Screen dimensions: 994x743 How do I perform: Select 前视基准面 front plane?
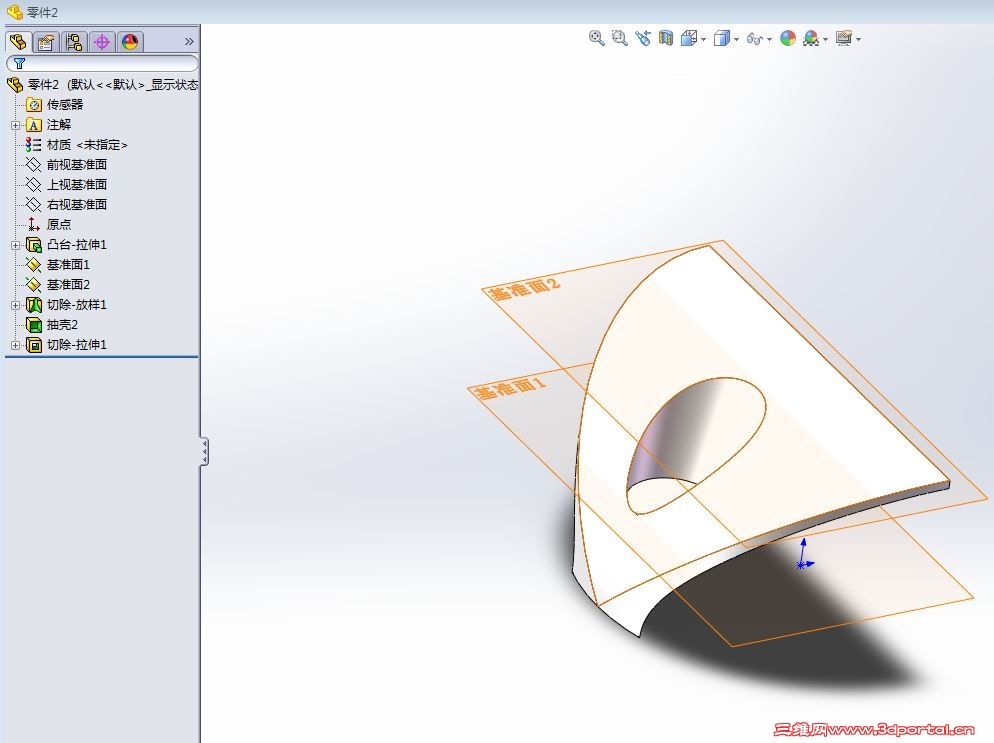tap(67, 165)
